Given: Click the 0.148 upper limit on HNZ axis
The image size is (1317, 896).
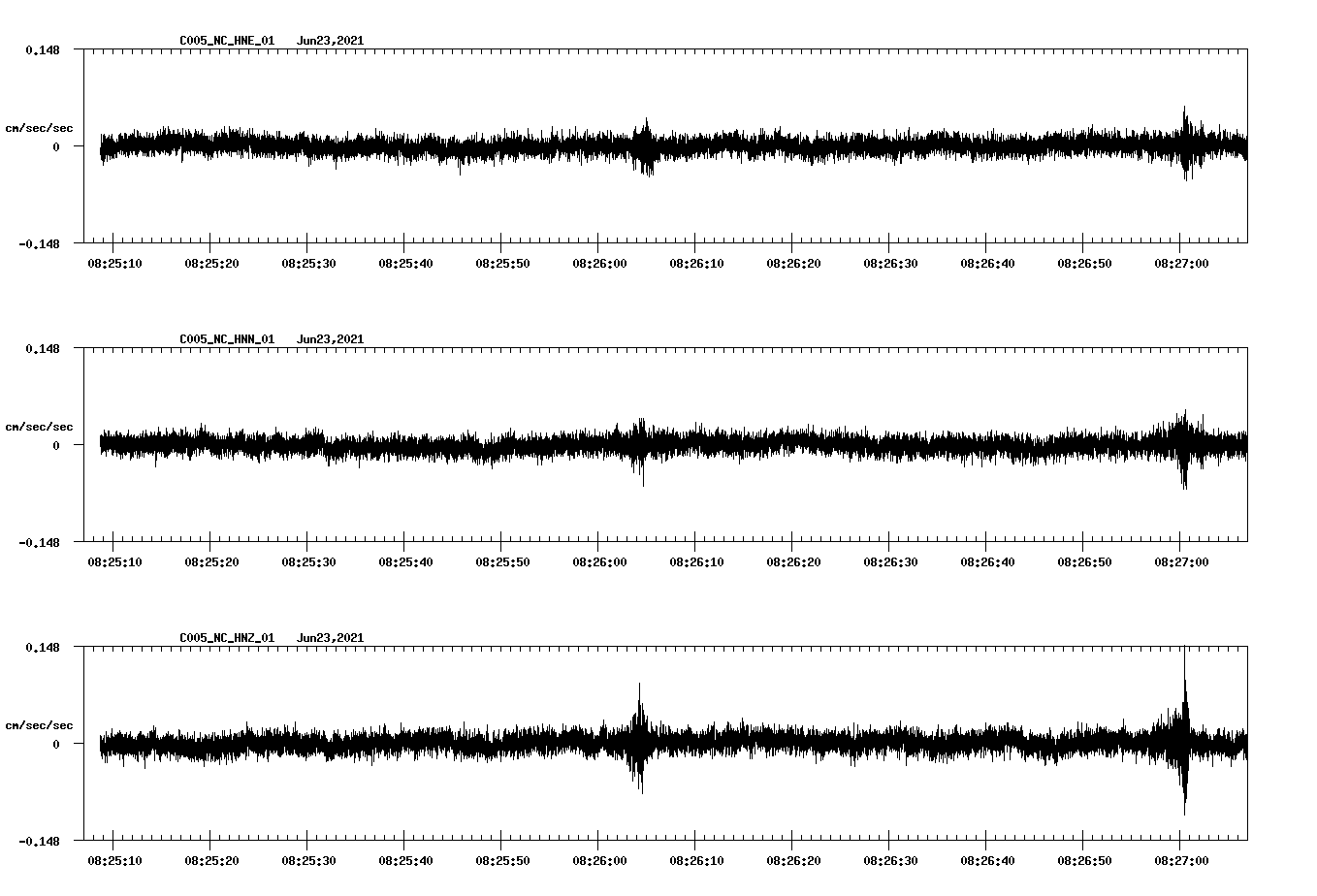Looking at the screenshot, I should click(x=42, y=647).
